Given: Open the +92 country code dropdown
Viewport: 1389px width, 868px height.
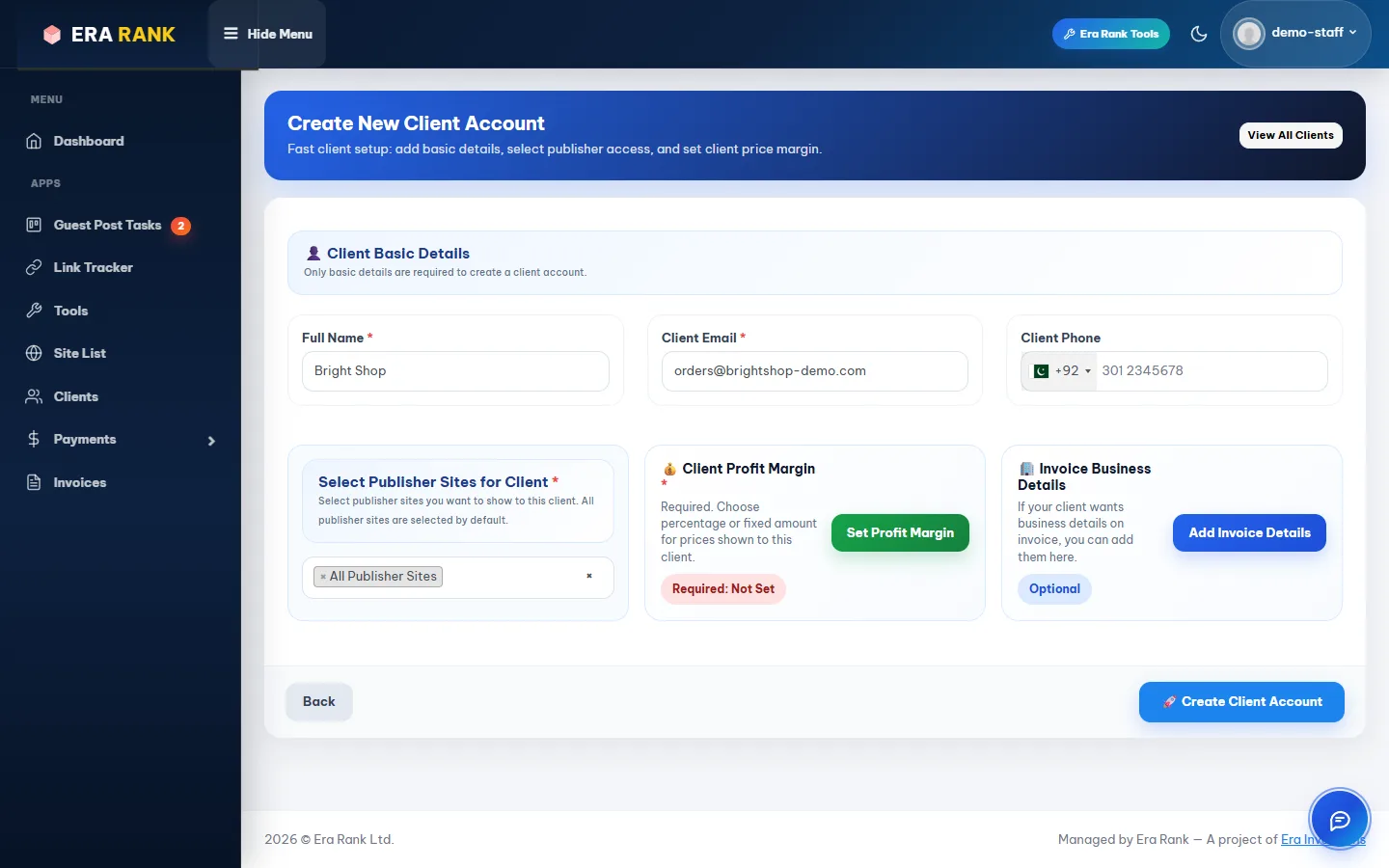Looking at the screenshot, I should pos(1059,371).
